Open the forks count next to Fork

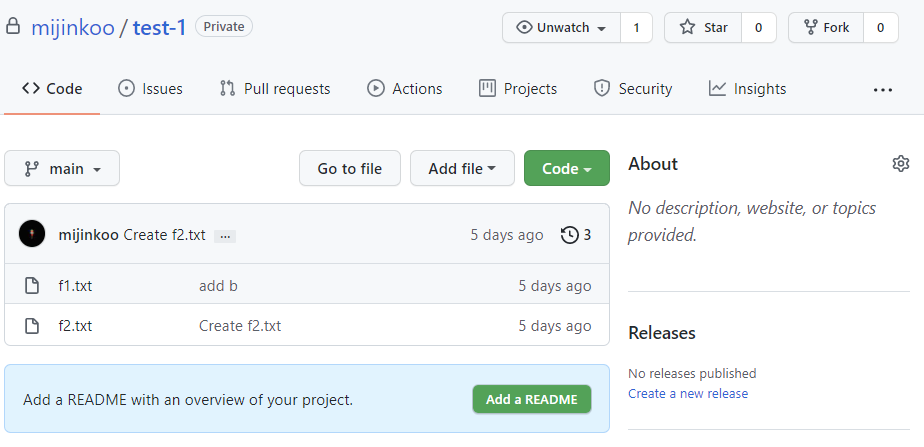[880, 28]
